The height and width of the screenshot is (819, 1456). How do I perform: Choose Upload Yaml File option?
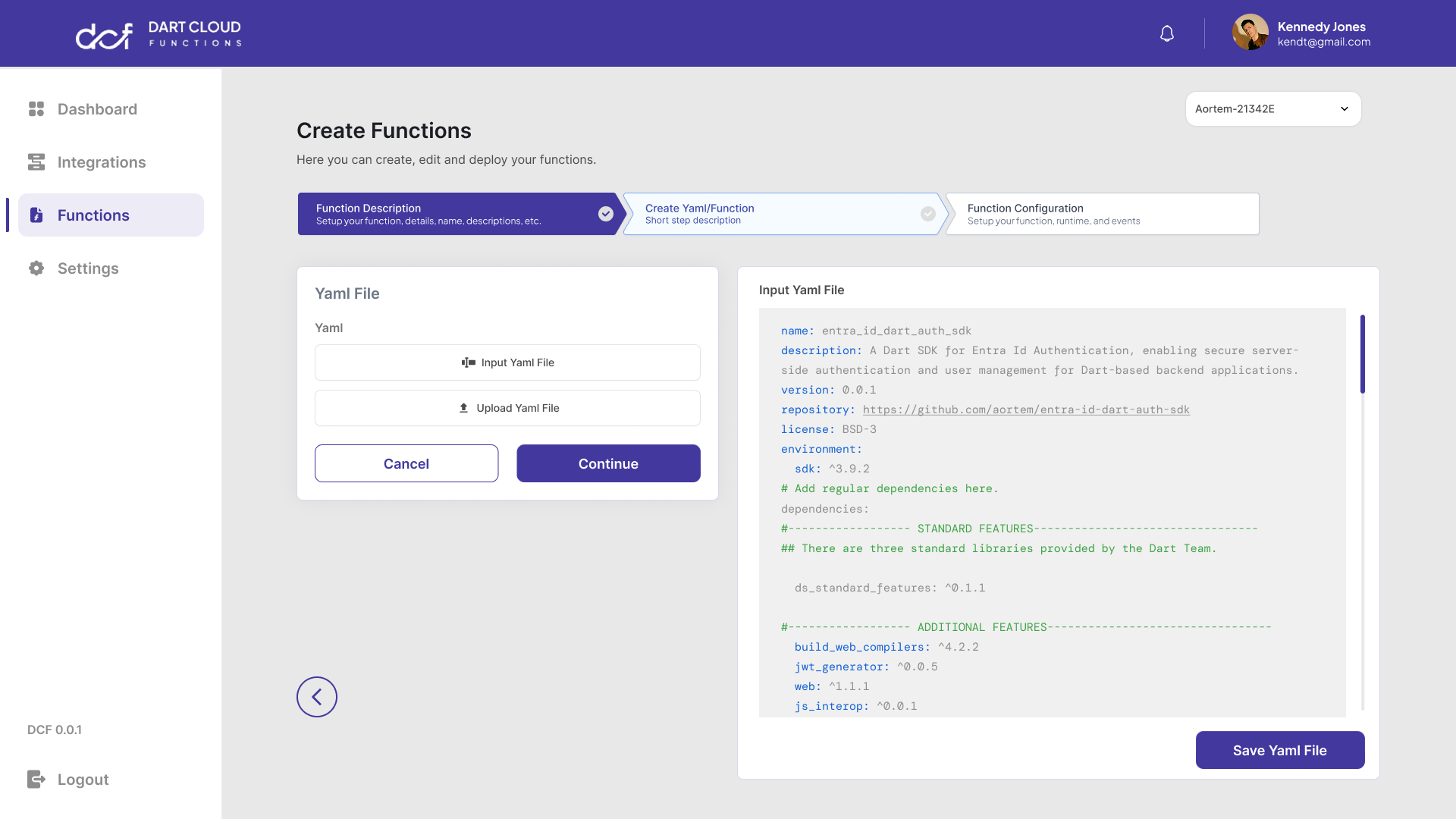click(507, 408)
